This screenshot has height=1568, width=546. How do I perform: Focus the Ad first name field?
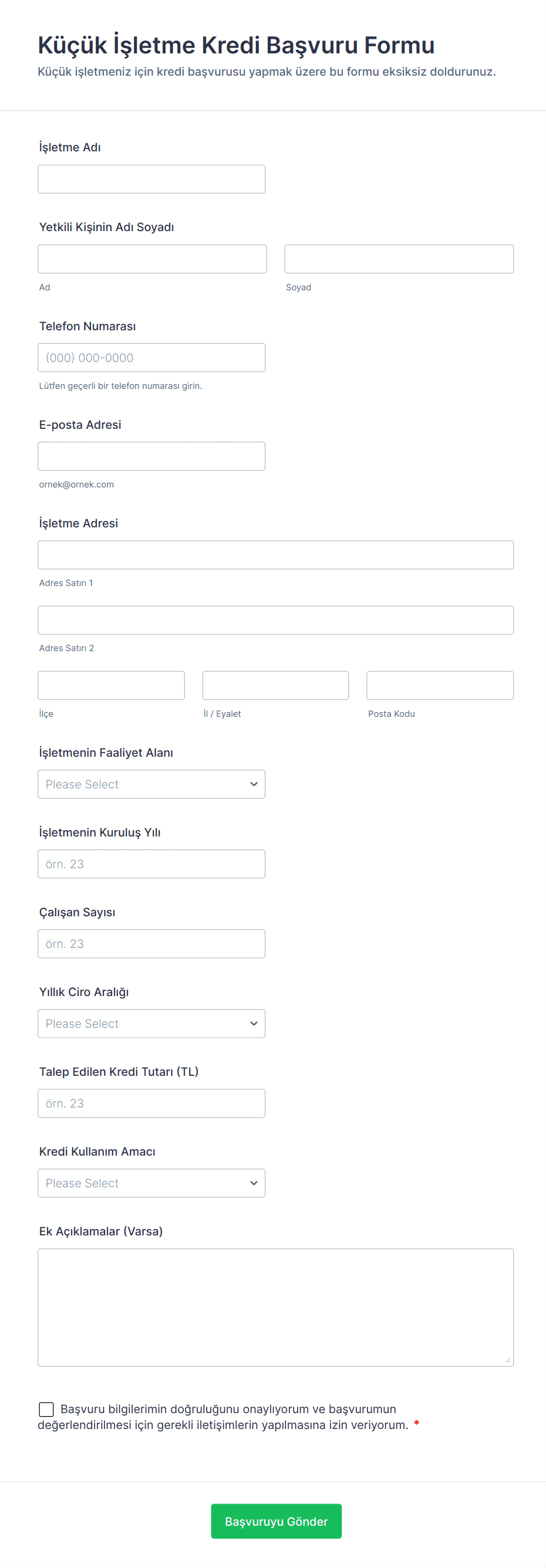coord(152,259)
